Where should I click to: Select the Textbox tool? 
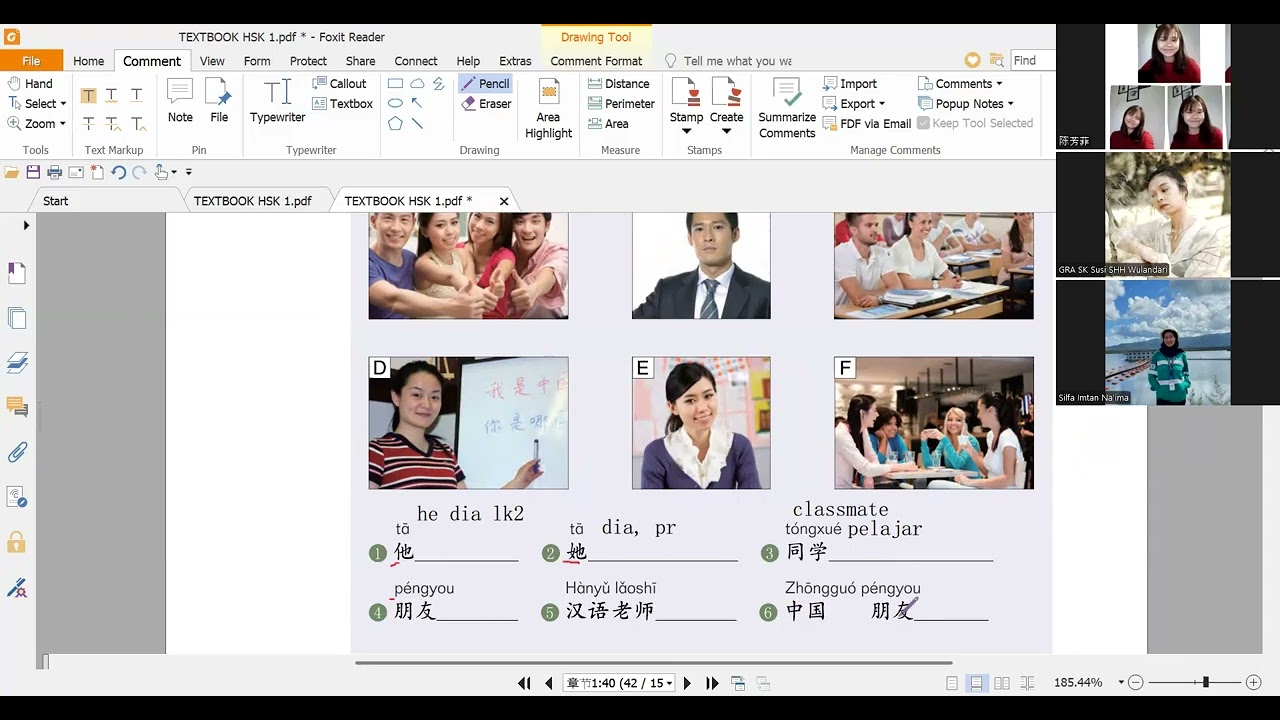tap(342, 103)
